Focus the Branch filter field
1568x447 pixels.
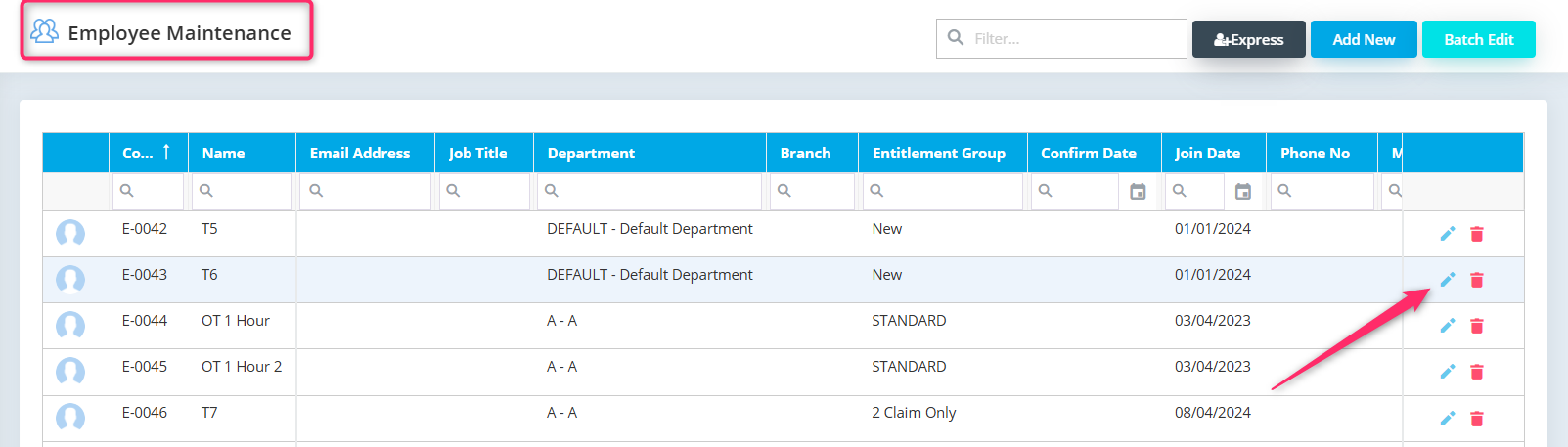[x=812, y=192]
